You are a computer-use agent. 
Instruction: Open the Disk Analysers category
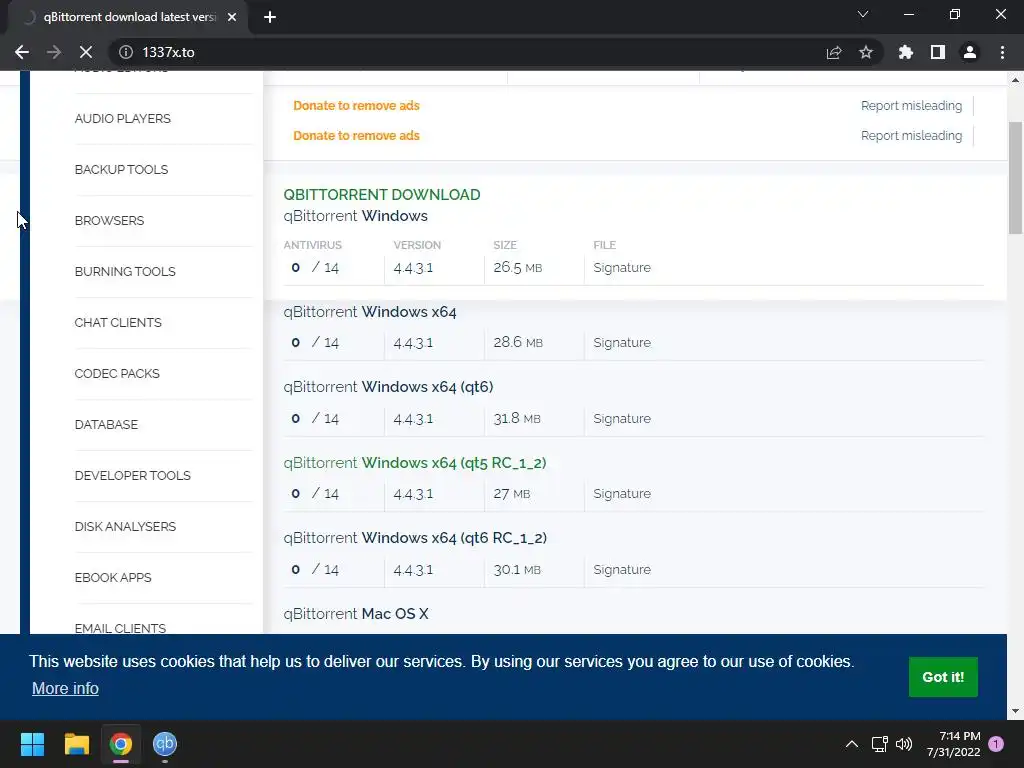(x=125, y=526)
